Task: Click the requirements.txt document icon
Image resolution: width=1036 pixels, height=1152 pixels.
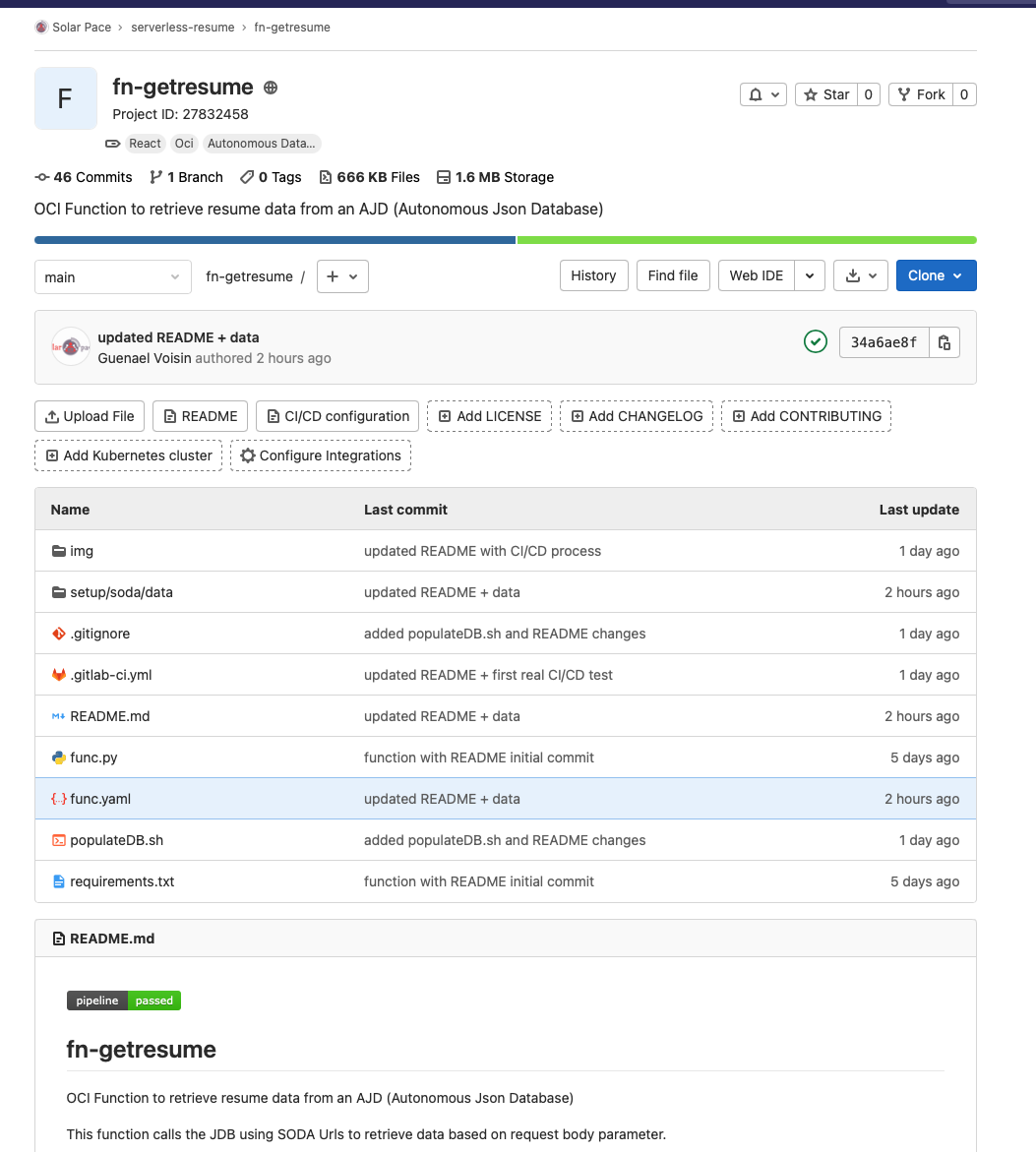Action: [59, 881]
